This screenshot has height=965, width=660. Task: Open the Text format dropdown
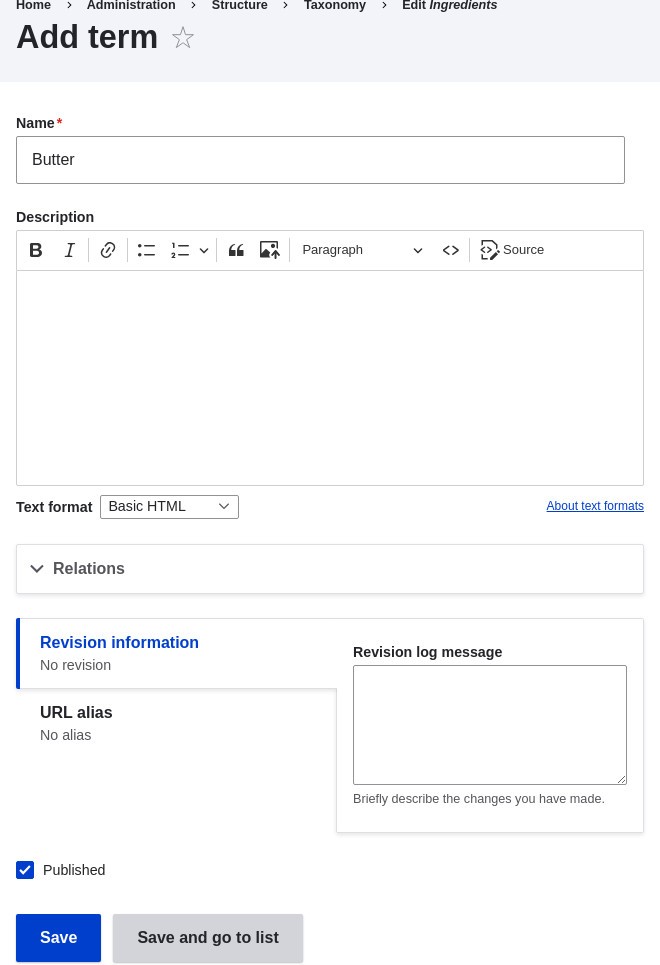(x=169, y=507)
